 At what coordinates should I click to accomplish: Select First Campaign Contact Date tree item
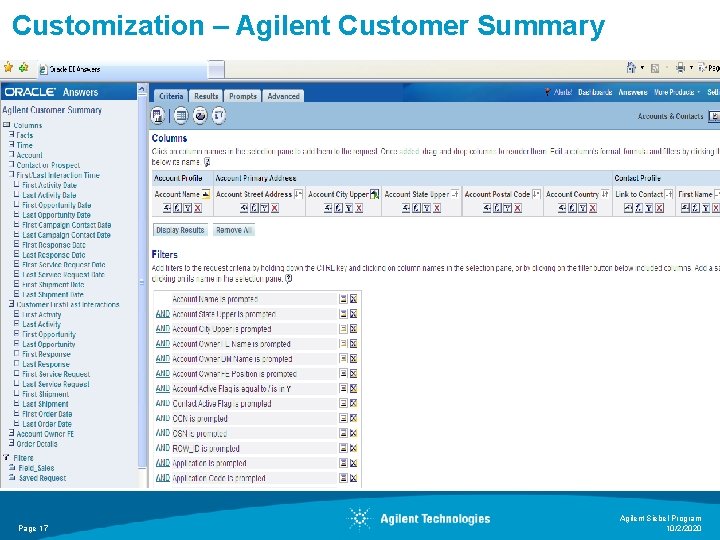tap(67, 225)
